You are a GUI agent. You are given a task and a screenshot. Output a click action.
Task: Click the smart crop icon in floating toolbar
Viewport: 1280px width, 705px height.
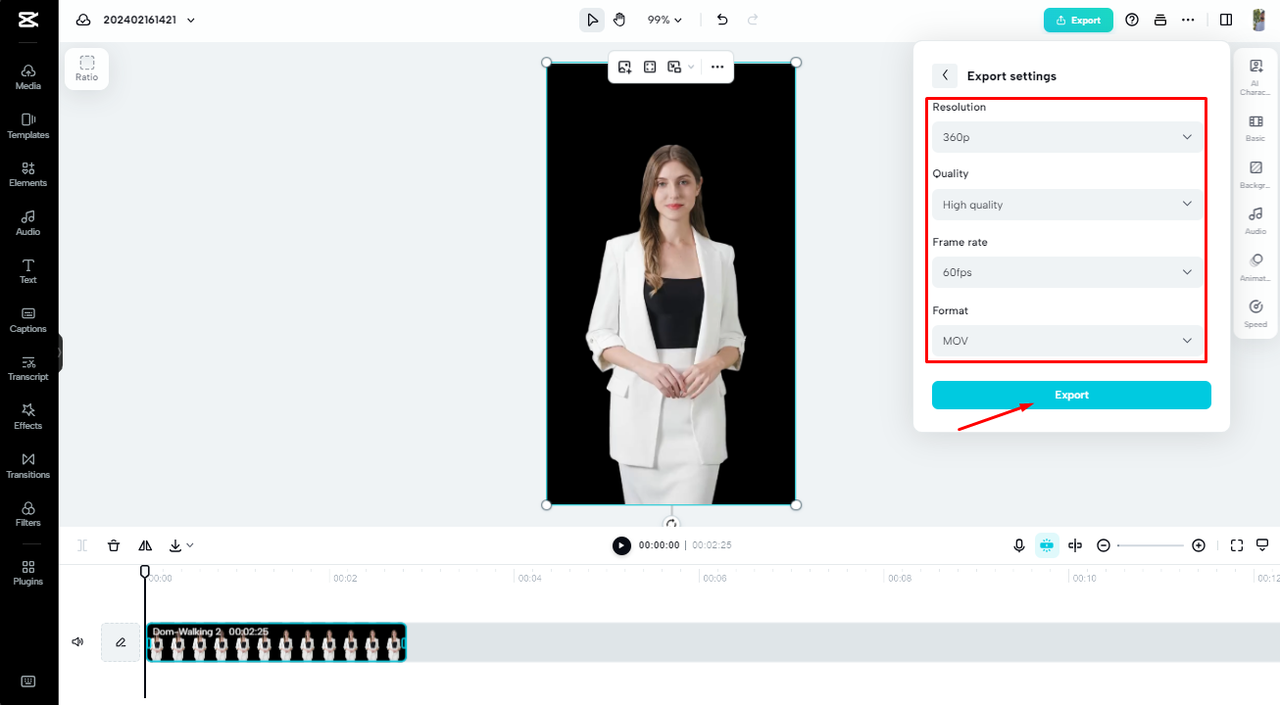click(x=625, y=67)
